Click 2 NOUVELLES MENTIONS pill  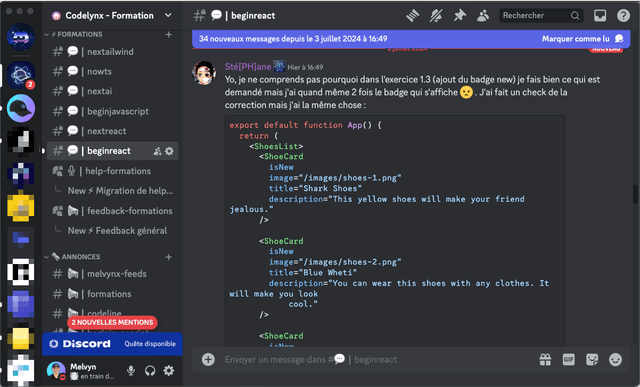point(112,322)
